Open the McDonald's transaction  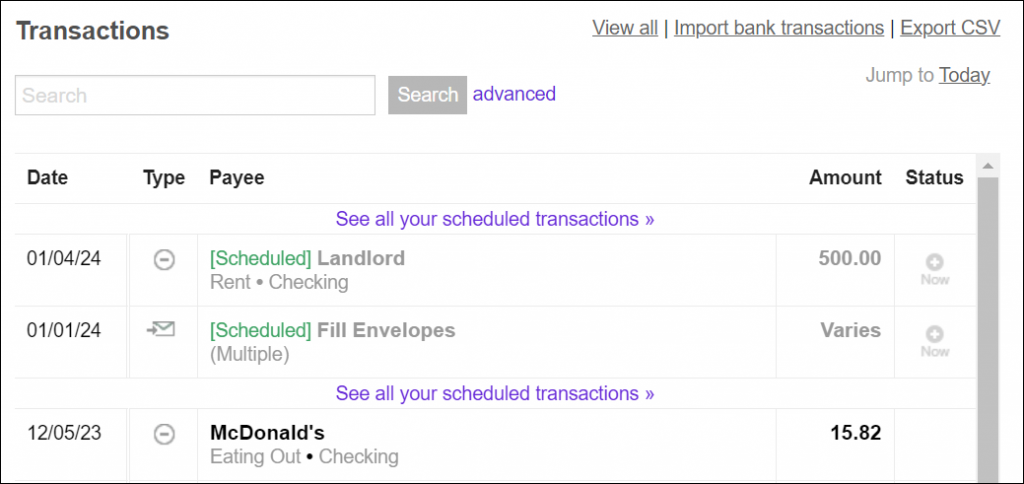(267, 433)
